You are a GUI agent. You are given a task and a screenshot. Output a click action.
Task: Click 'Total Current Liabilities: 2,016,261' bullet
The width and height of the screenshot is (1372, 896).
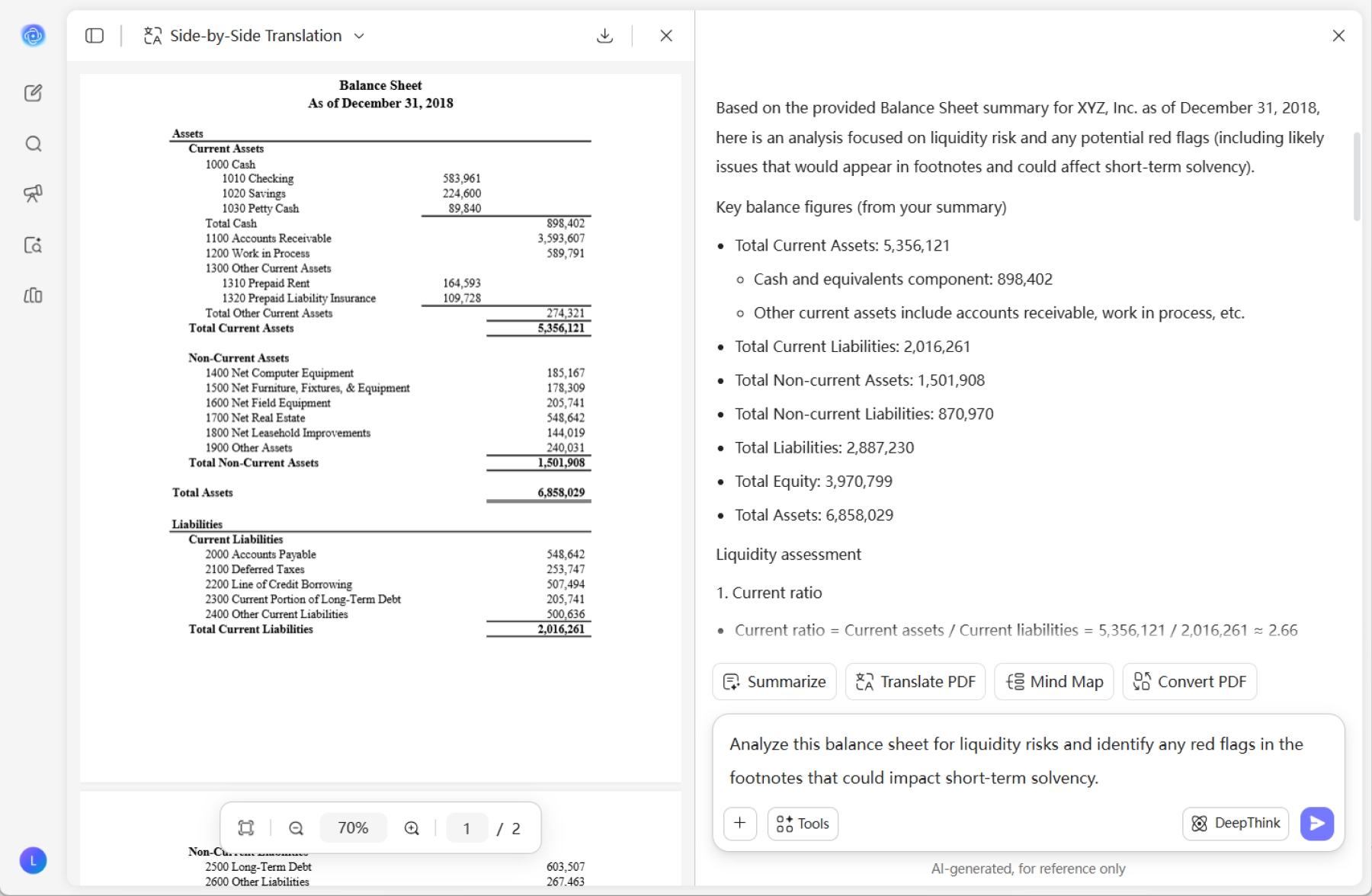click(852, 347)
